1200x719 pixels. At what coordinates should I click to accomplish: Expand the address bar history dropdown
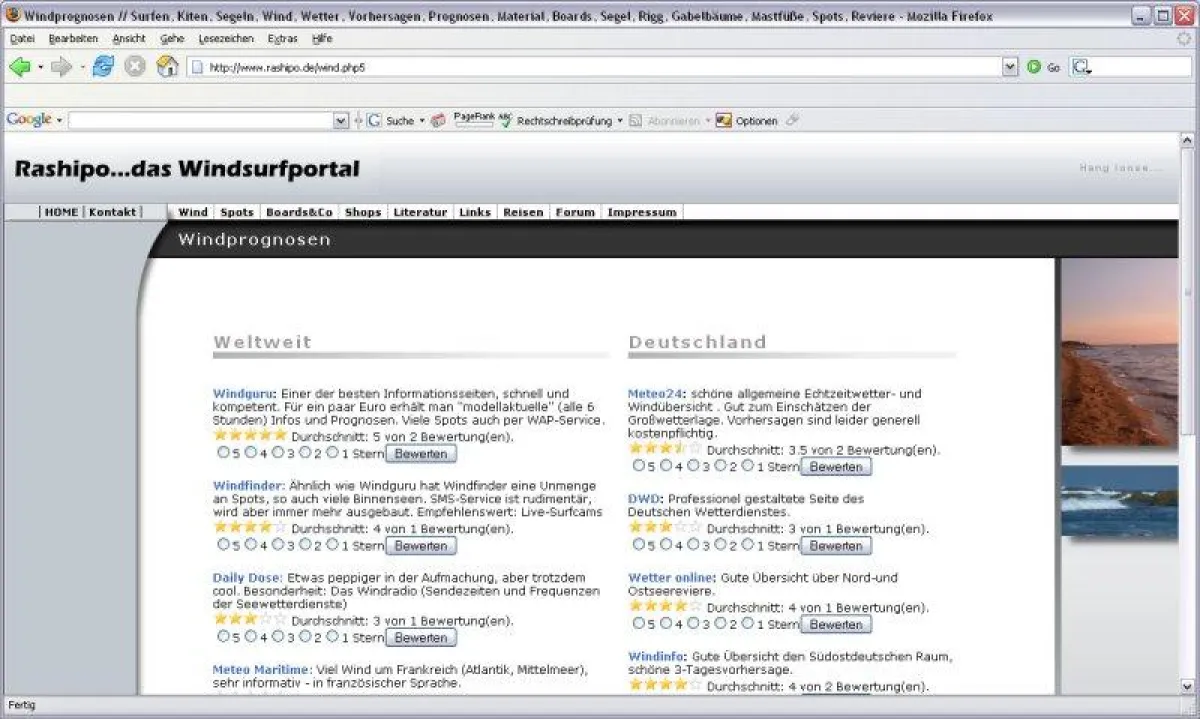pyautogui.click(x=1009, y=67)
